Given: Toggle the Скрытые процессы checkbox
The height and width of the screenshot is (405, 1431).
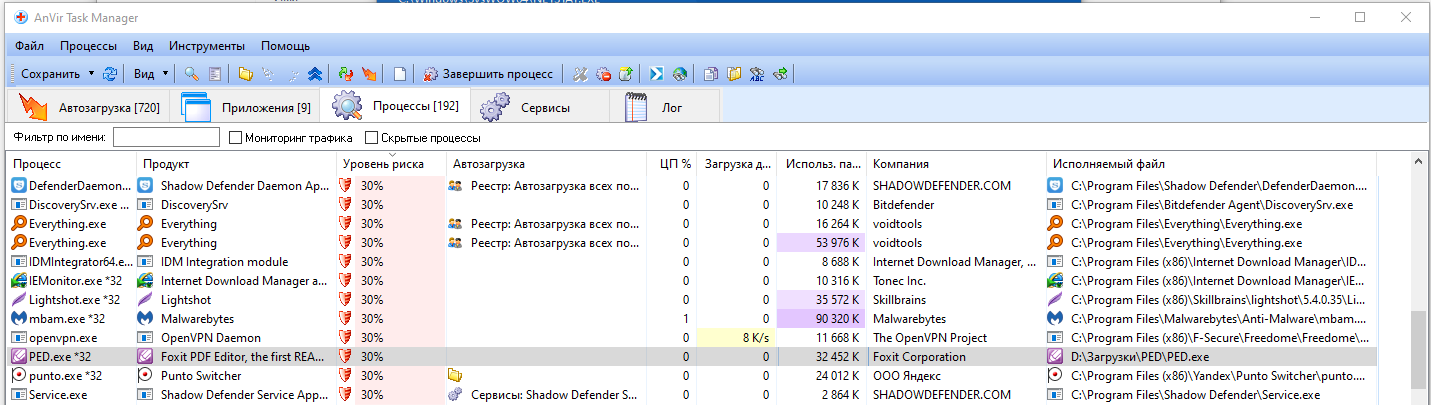Looking at the screenshot, I should (372, 138).
